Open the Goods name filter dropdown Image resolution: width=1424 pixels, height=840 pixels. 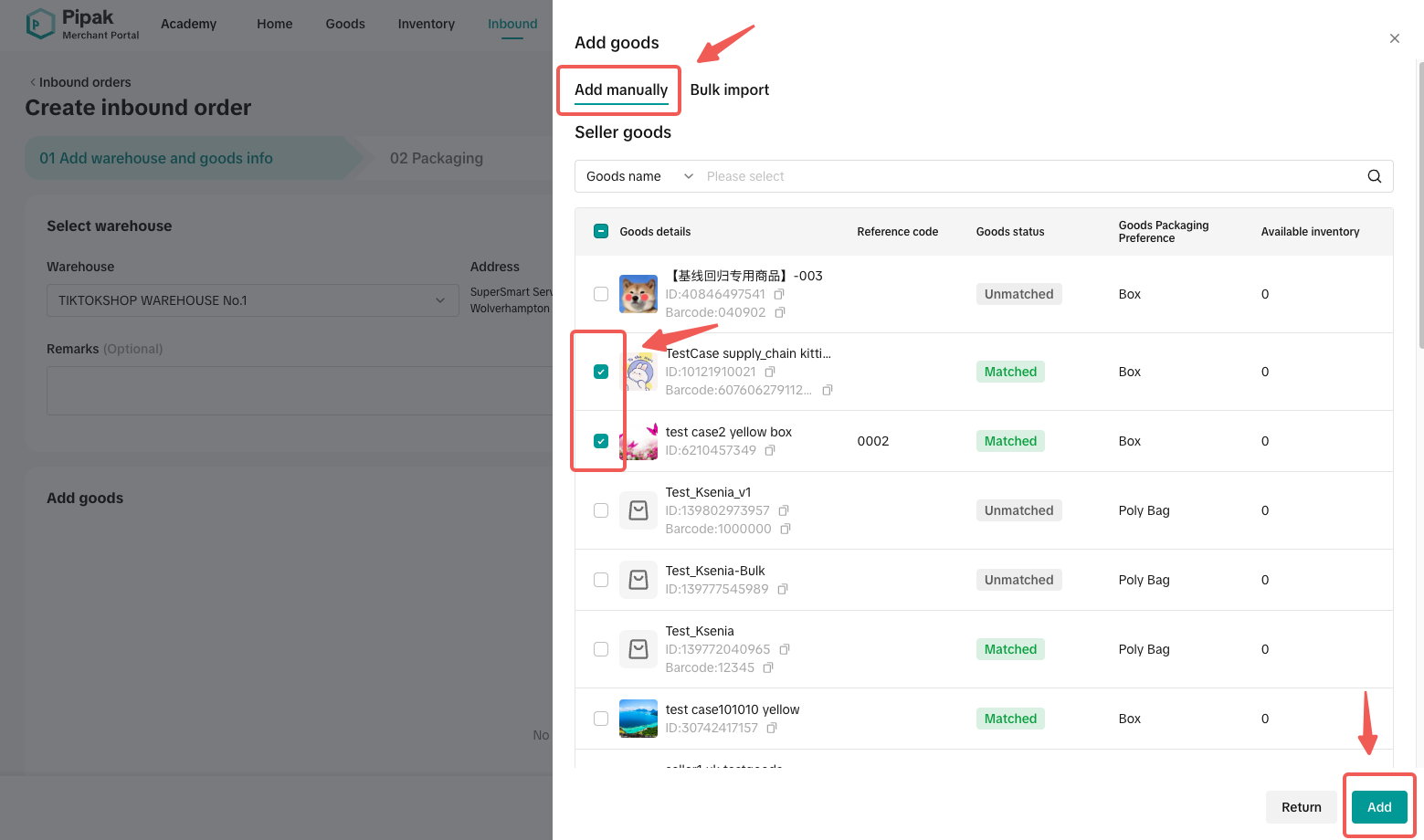click(639, 176)
